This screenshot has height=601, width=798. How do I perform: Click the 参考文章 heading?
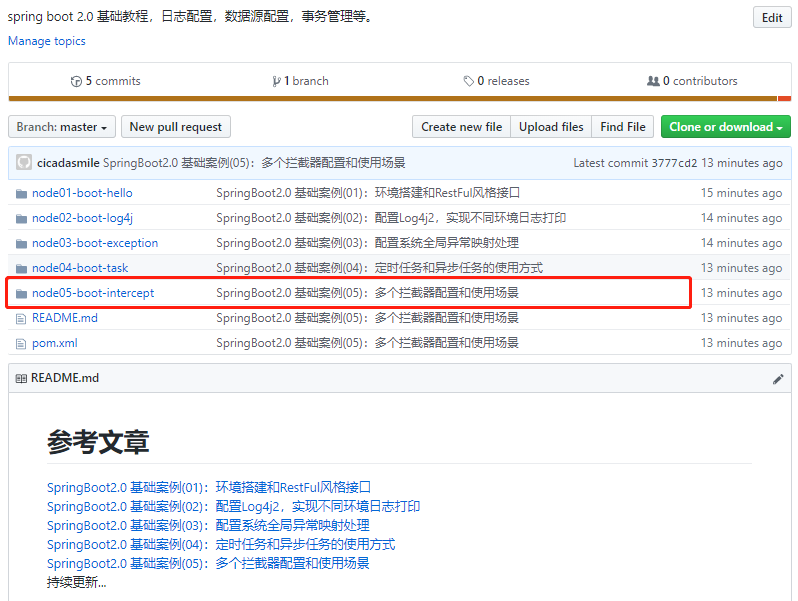tap(98, 442)
